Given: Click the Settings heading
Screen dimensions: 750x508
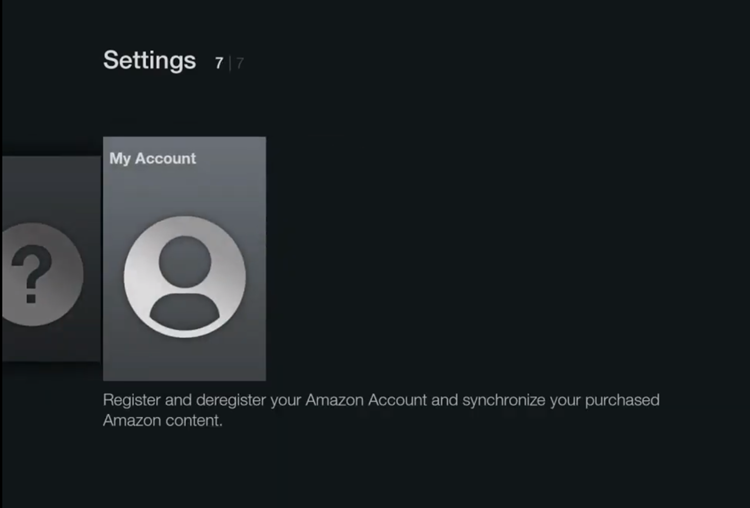Looking at the screenshot, I should (x=150, y=61).
